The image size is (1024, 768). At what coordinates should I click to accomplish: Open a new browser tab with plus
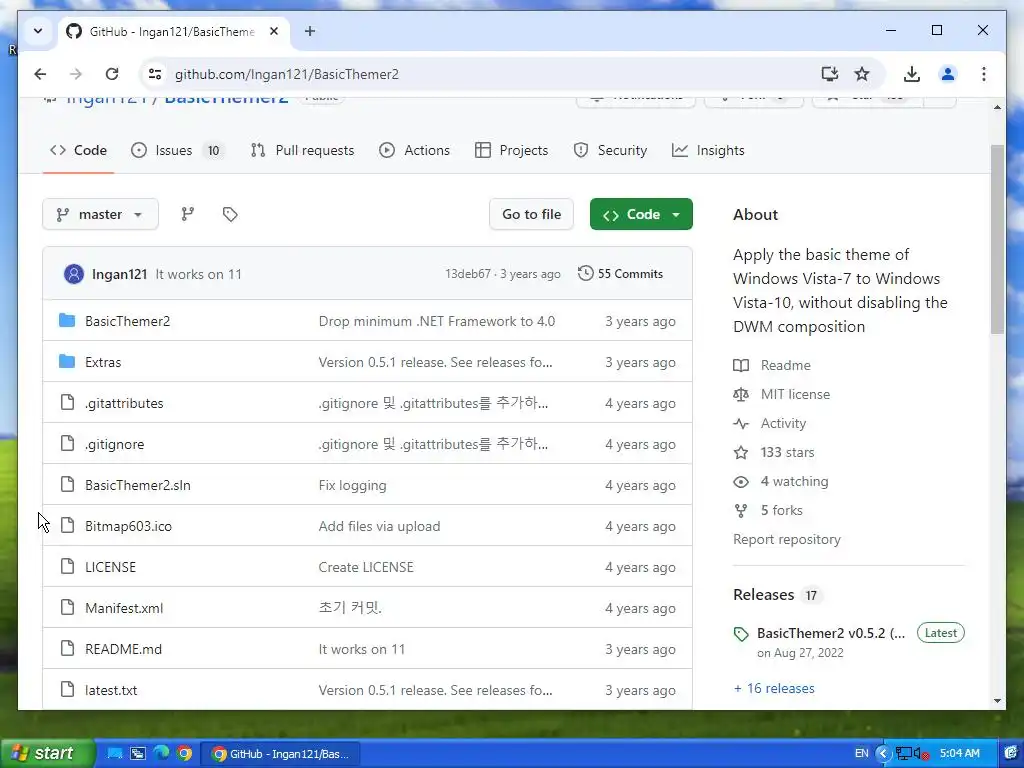(310, 31)
